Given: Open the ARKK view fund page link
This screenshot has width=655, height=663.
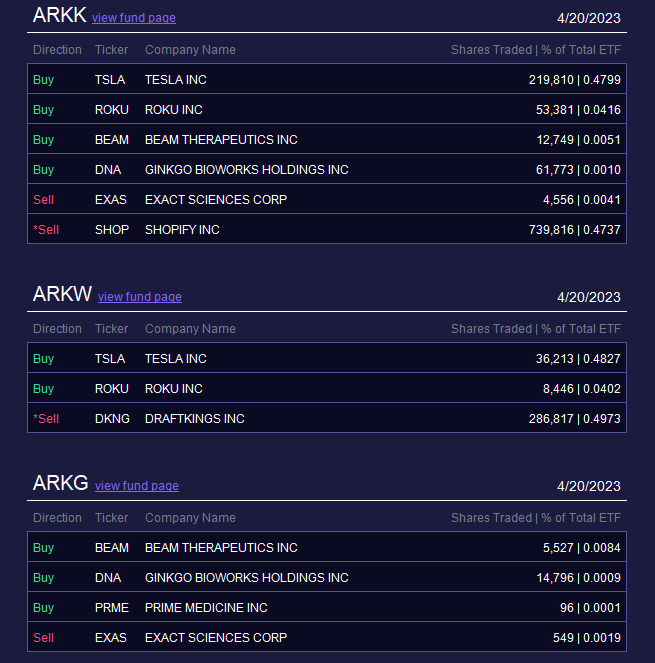Looking at the screenshot, I should tap(134, 18).
